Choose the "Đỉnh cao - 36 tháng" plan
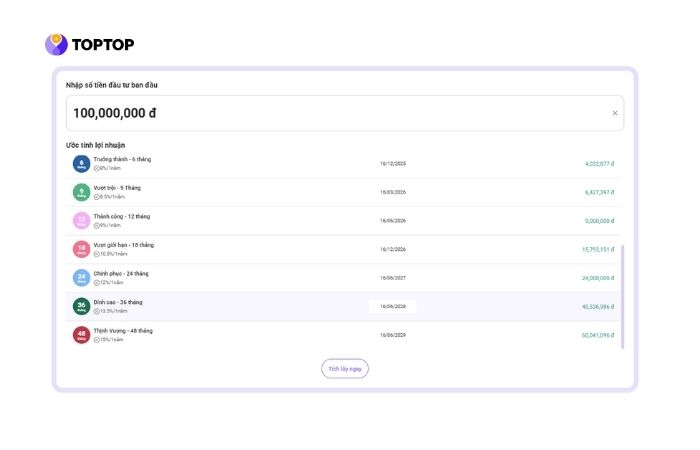 118,302
